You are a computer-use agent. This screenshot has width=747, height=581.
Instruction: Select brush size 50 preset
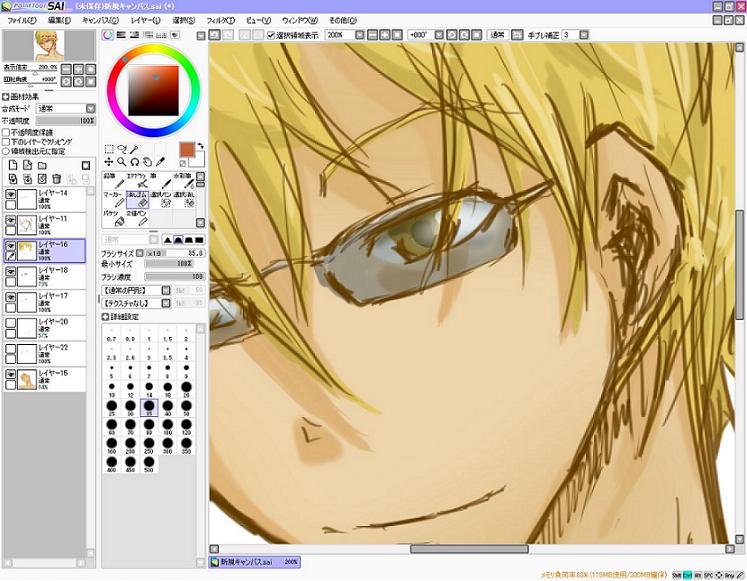click(x=186, y=408)
